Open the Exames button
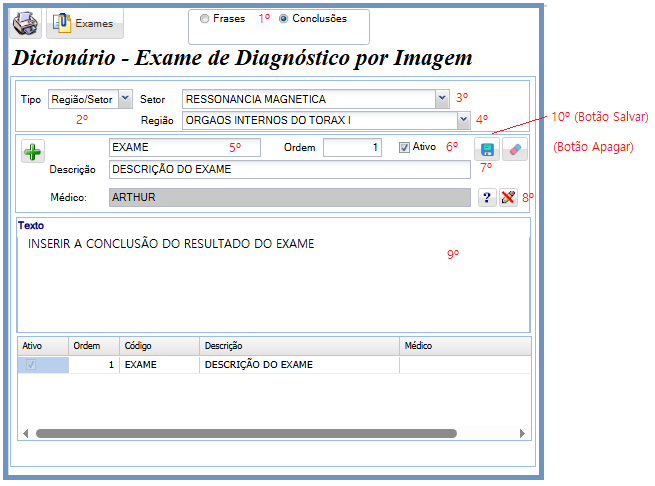 click(x=85, y=22)
